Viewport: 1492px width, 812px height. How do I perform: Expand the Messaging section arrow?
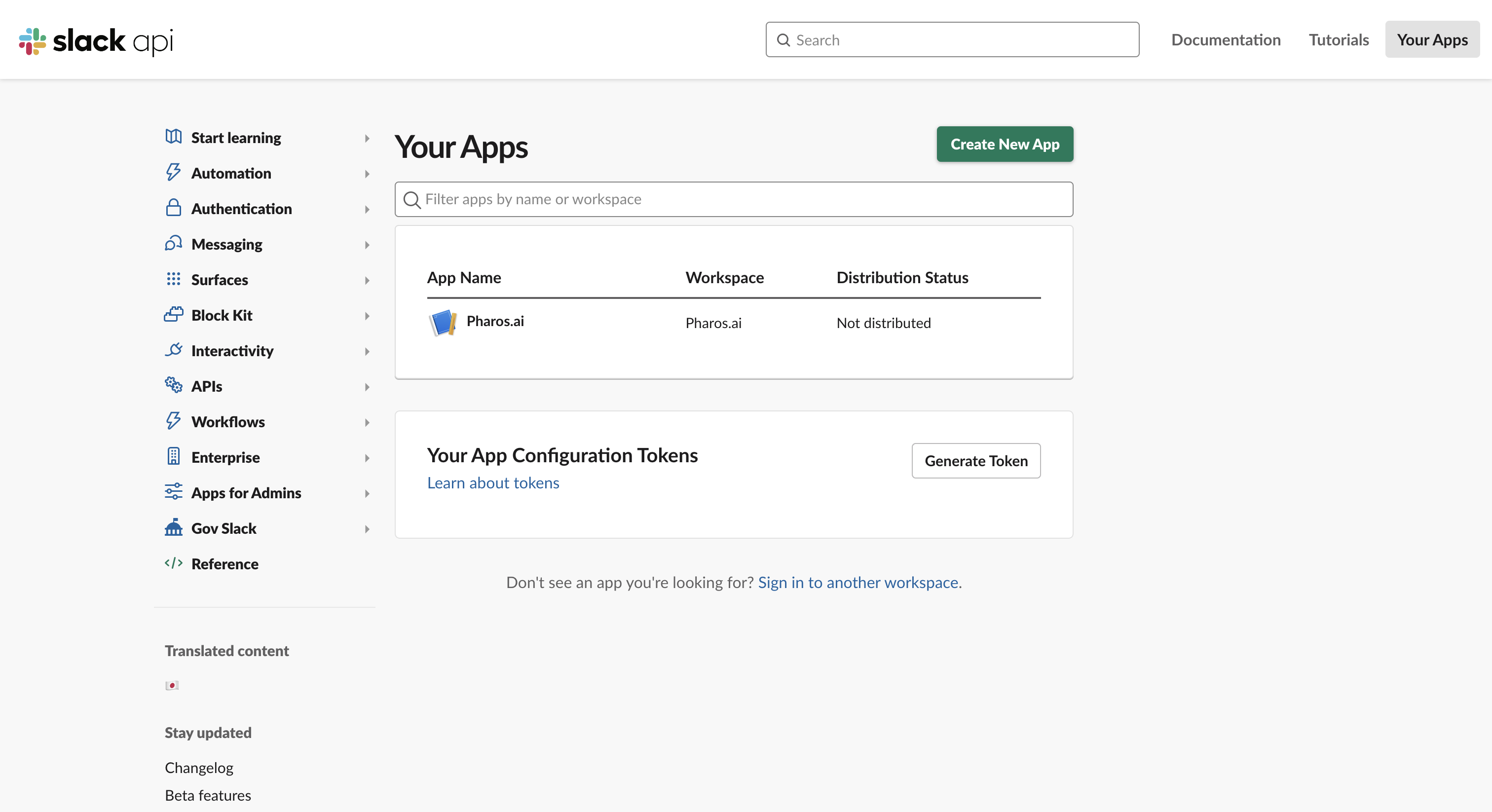coord(367,245)
